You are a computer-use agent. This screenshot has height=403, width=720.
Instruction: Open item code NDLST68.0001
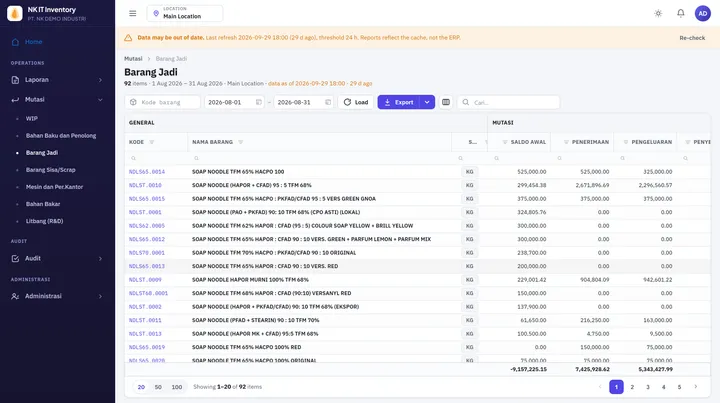(x=148, y=293)
